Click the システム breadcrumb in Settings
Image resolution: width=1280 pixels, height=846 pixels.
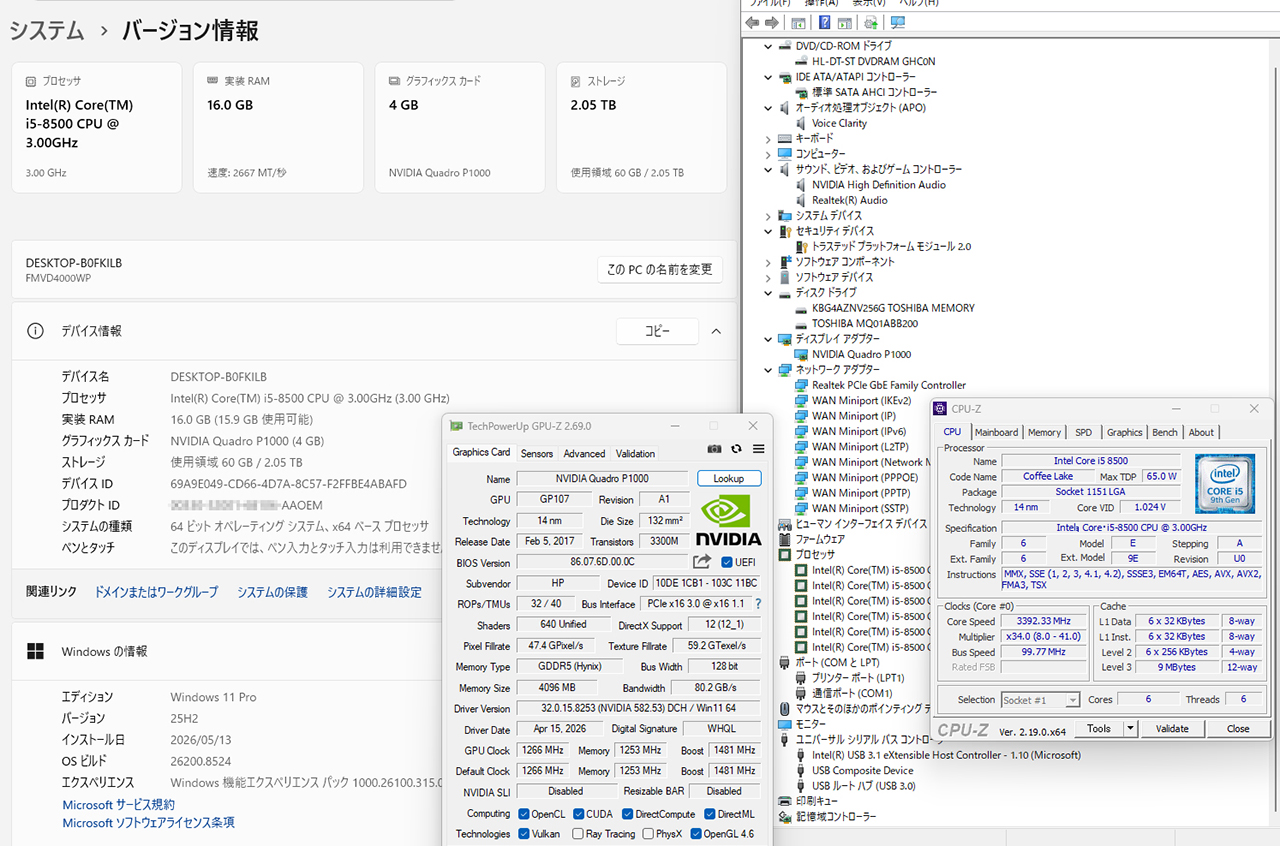pos(46,31)
